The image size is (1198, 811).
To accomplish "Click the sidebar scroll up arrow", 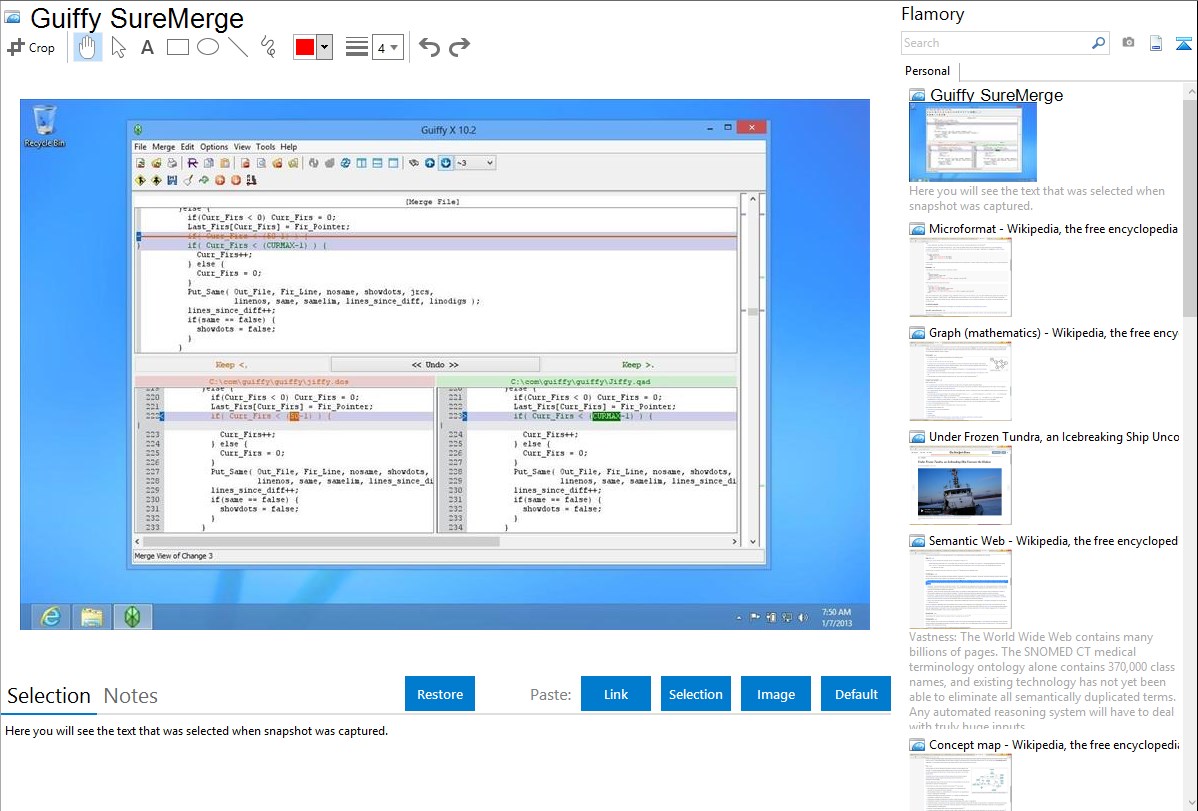I will [1190, 91].
